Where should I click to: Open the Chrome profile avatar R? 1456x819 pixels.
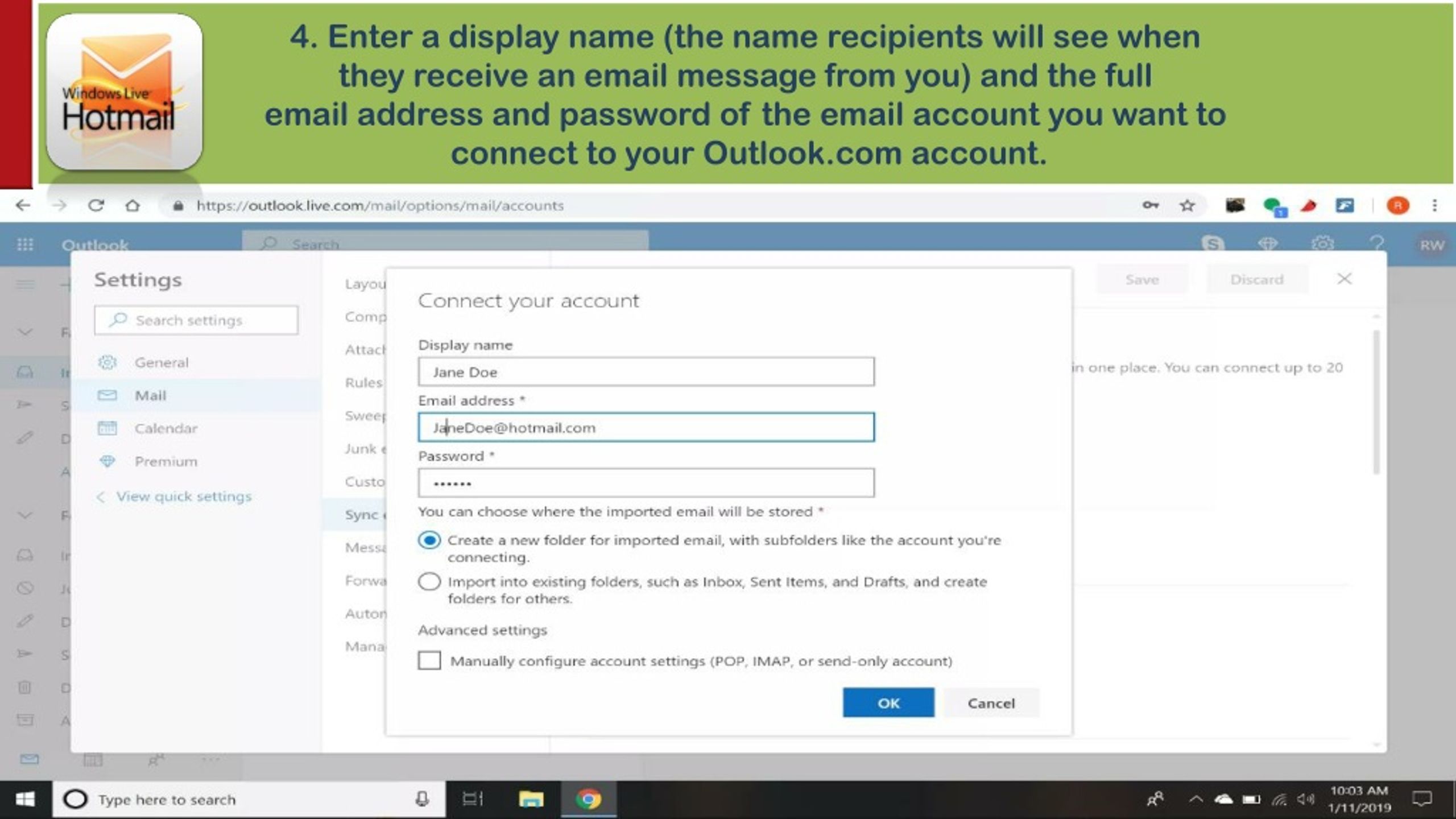[1397, 205]
